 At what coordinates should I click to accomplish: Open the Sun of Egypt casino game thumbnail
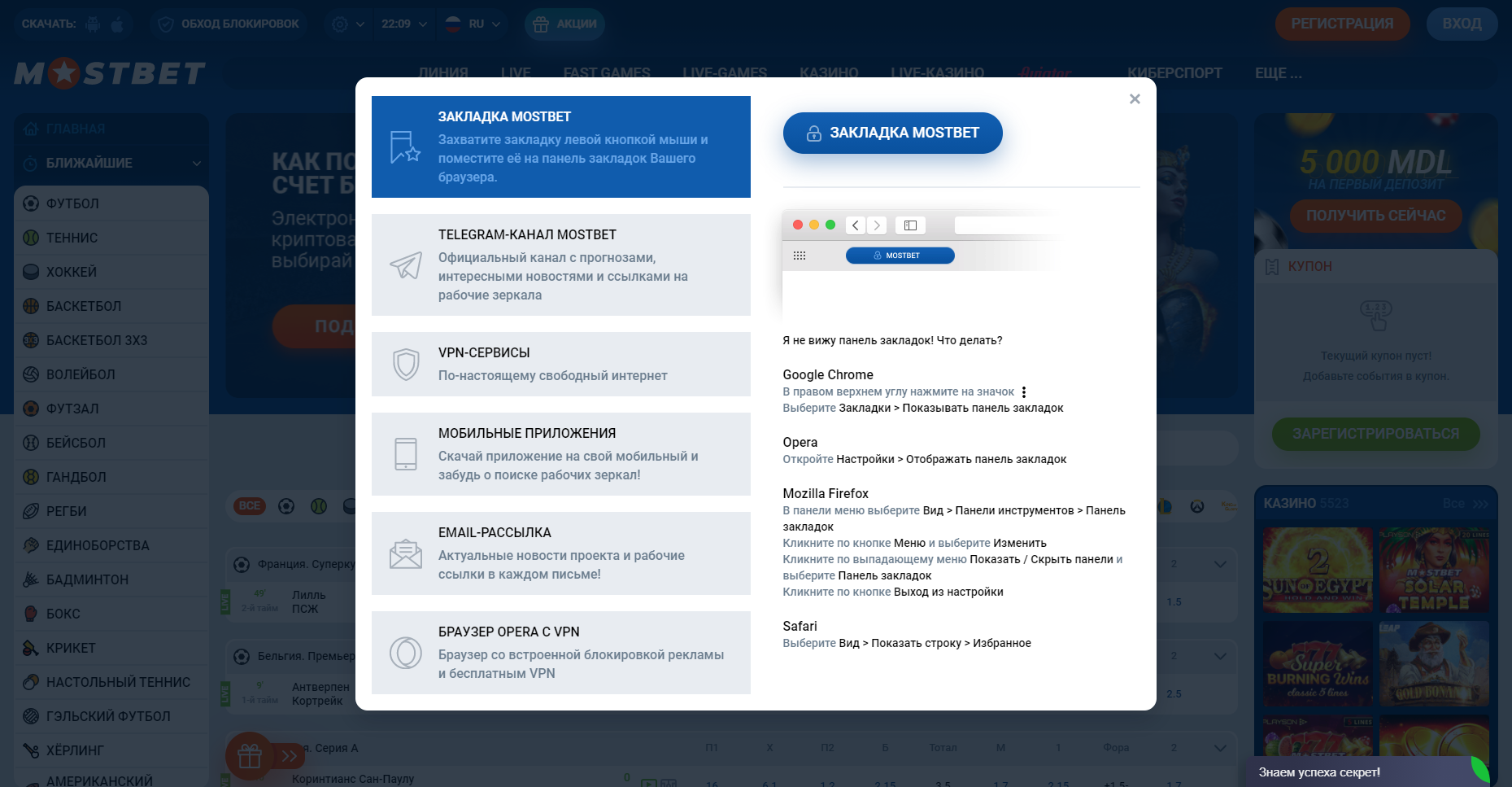pyautogui.click(x=1318, y=570)
